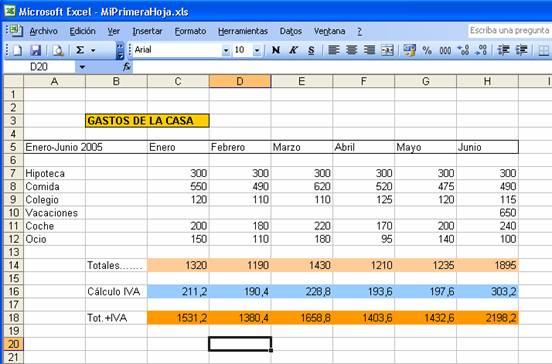Apply the thousands separator (000) style
The height and width of the screenshot is (364, 552).
[445, 50]
